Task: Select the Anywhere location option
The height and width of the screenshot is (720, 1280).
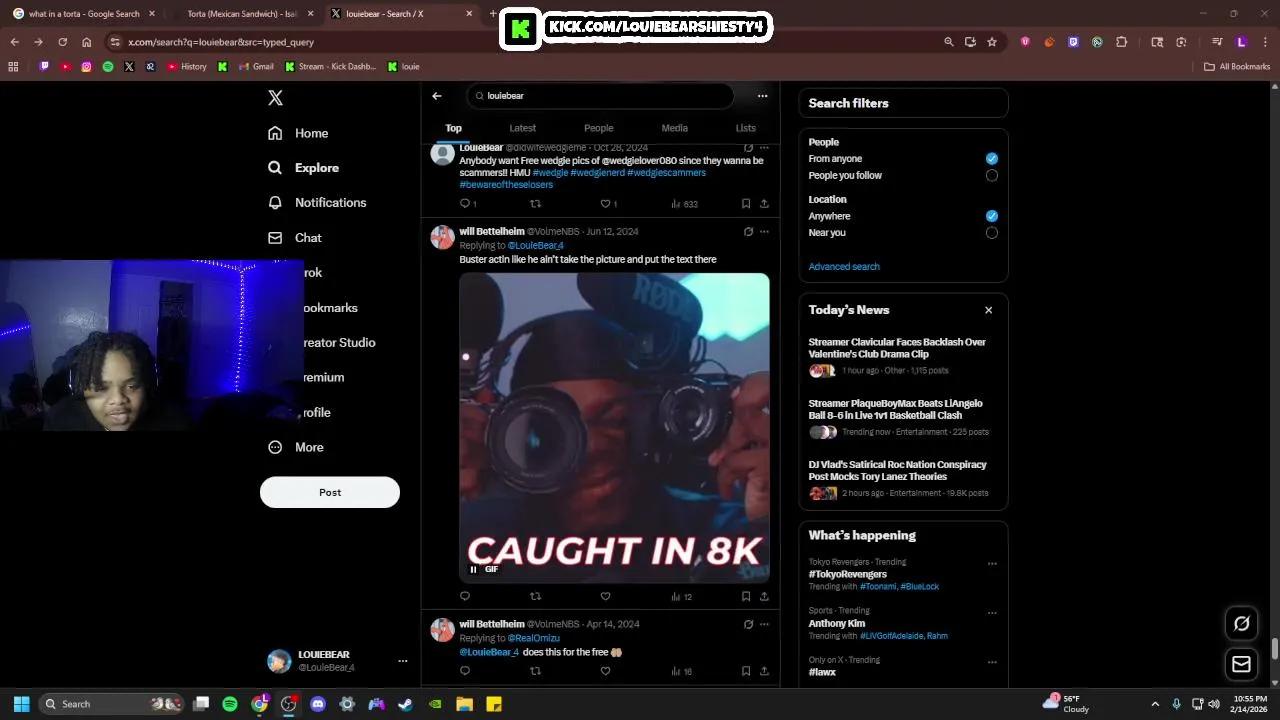Action: pos(991,216)
